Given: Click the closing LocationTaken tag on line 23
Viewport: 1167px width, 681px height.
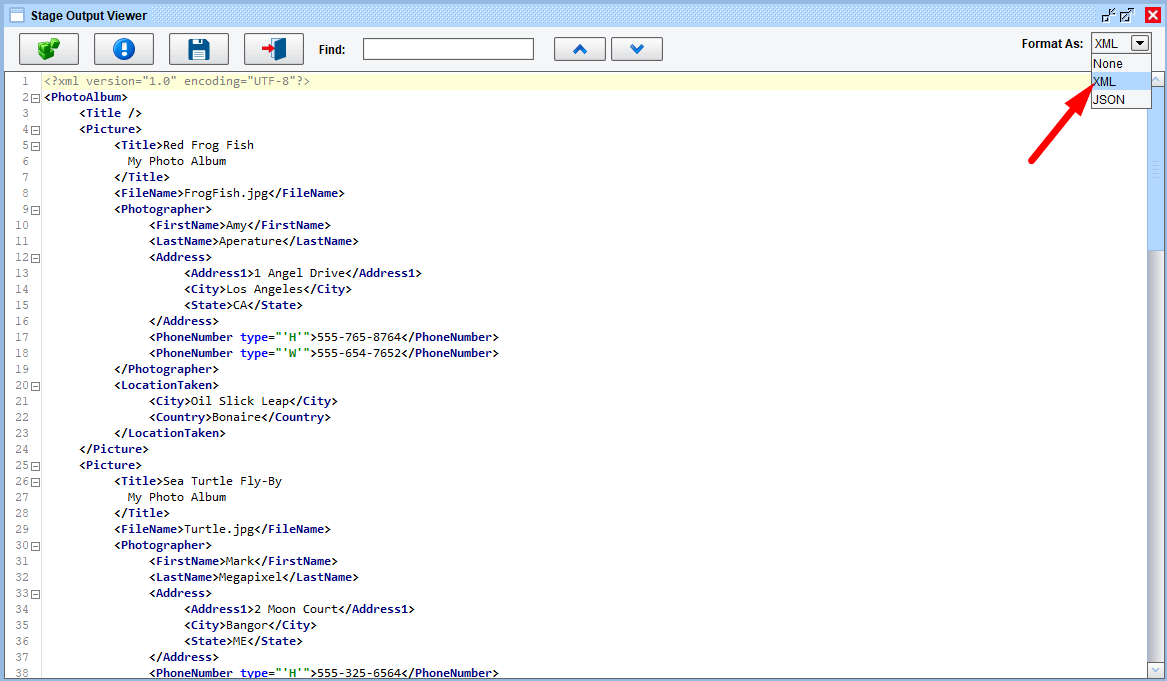Looking at the screenshot, I should pyautogui.click(x=170, y=433).
